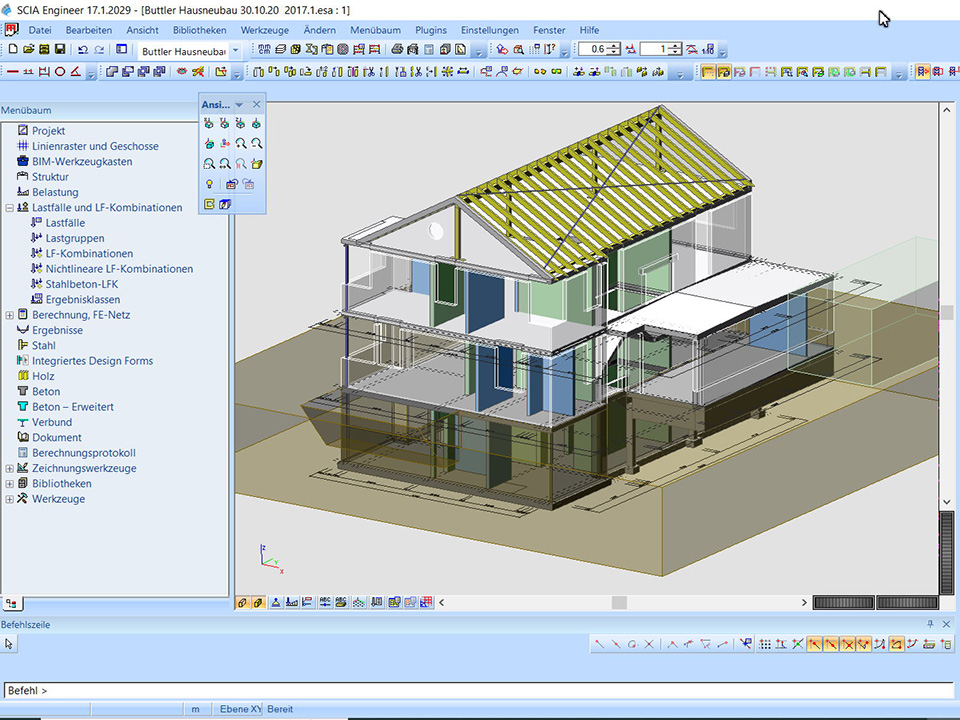Click the dot grid snap icon in command bar
The width and height of the screenshot is (960, 720).
coord(763,644)
